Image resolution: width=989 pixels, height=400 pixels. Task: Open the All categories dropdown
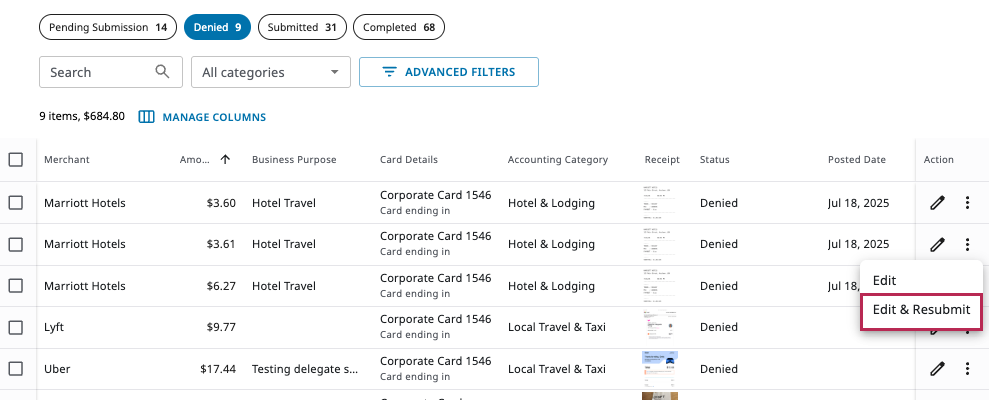pyautogui.click(x=271, y=72)
